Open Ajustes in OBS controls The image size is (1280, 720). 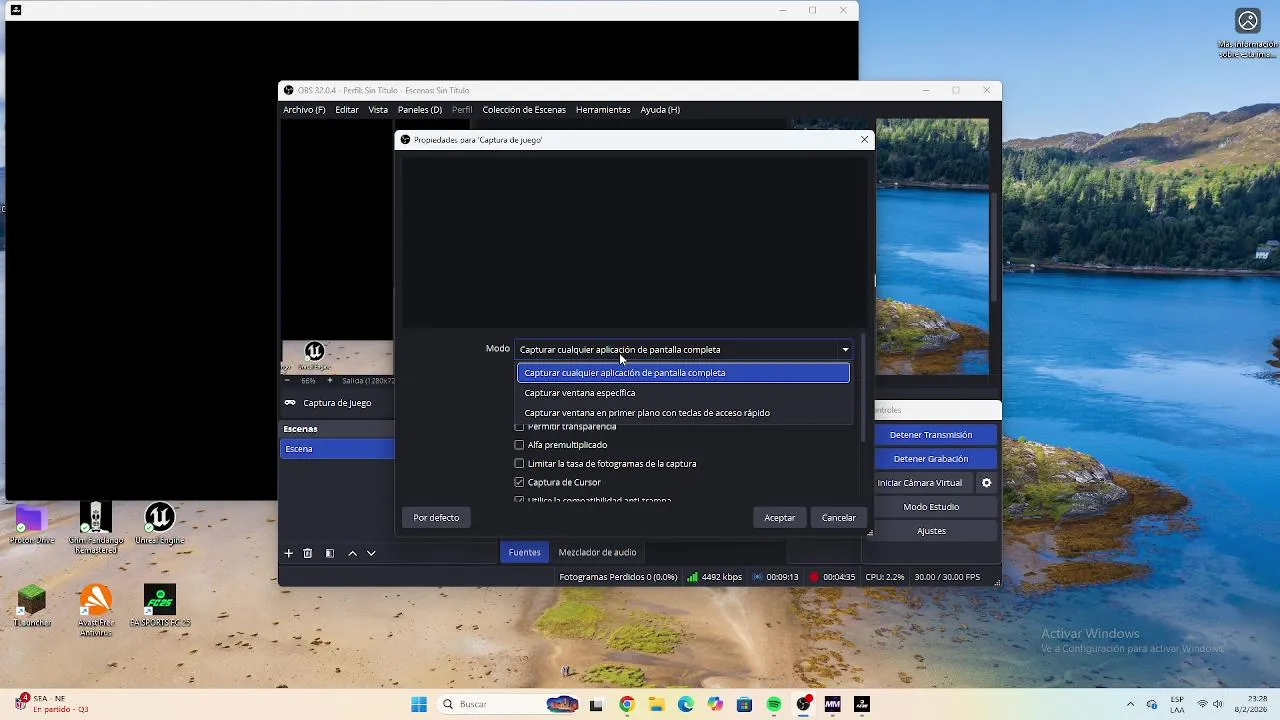click(x=931, y=531)
